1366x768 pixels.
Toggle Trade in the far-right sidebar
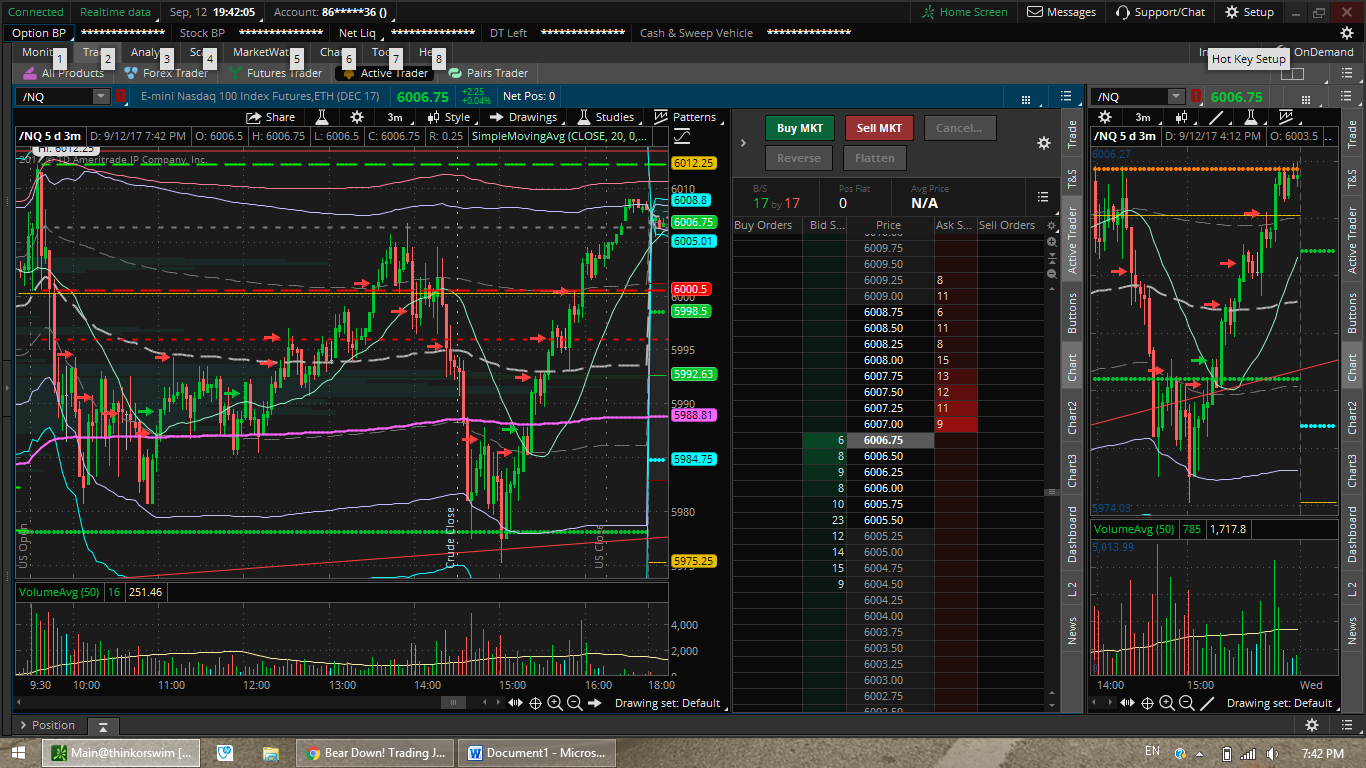(1352, 136)
